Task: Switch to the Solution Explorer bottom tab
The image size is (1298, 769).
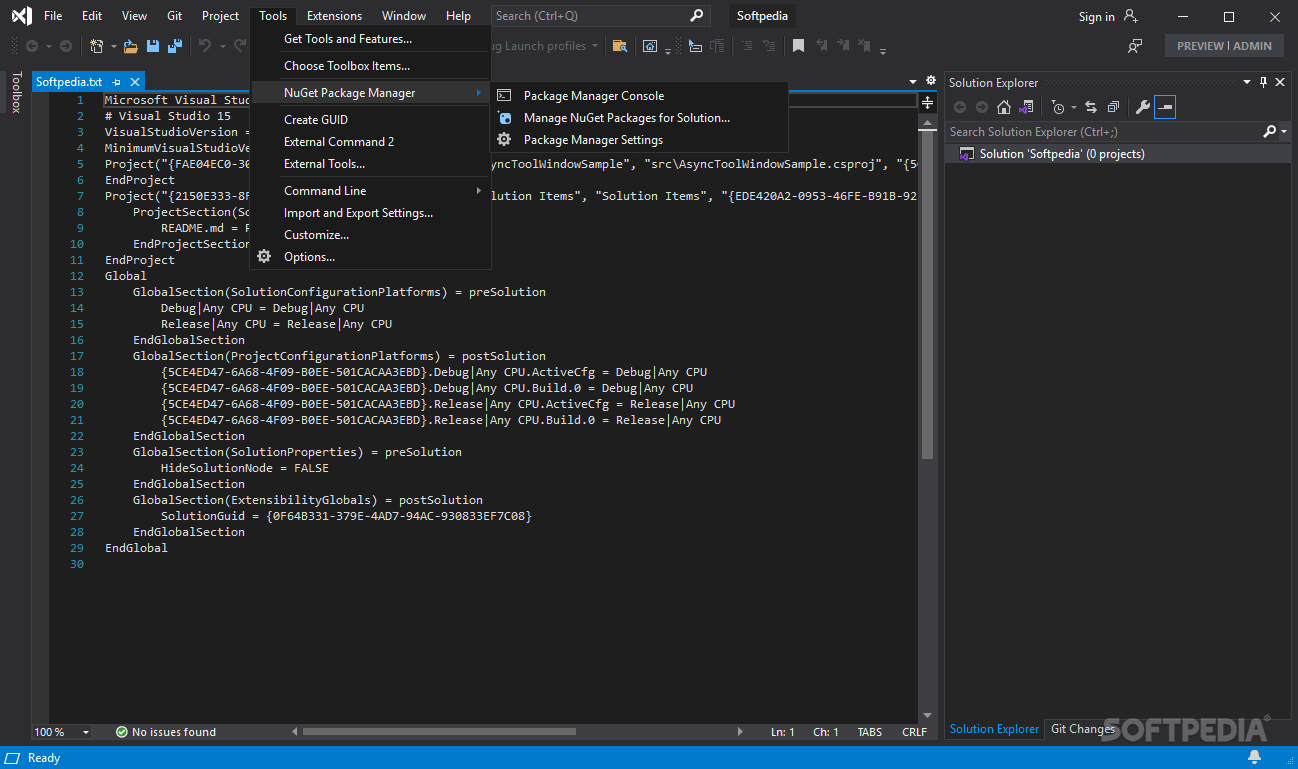Action: [x=994, y=729]
